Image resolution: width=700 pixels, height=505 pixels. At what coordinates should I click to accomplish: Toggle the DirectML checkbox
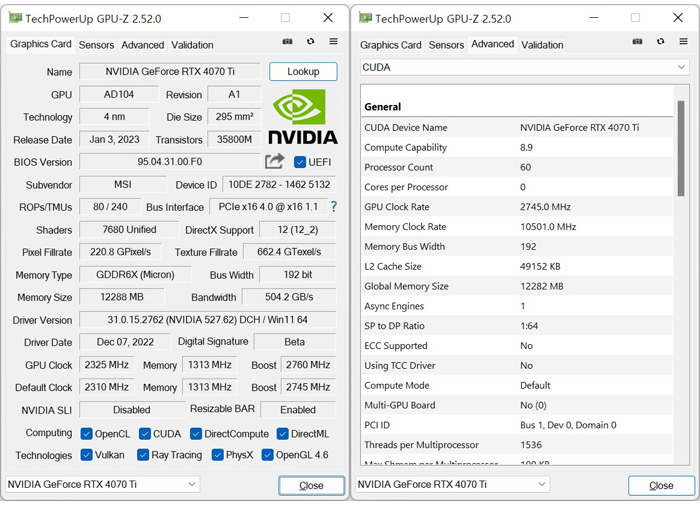282,434
